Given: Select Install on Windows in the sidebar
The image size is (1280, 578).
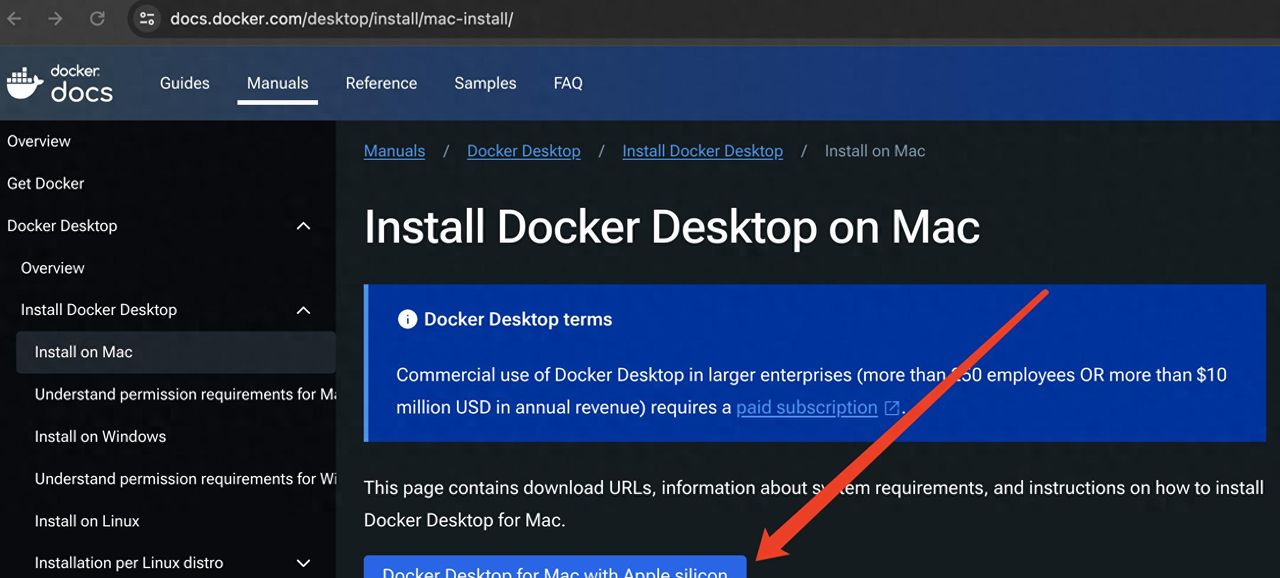Looking at the screenshot, I should [100, 436].
